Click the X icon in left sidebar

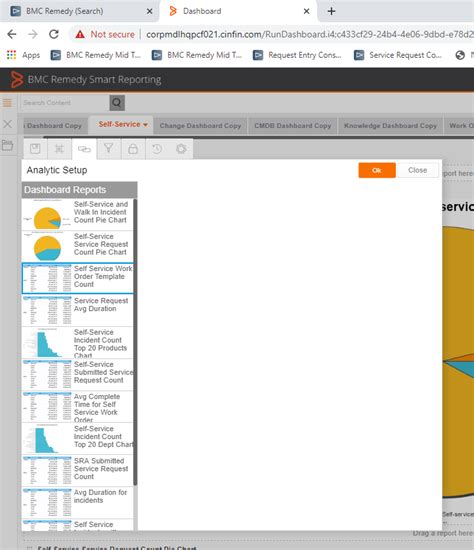click(x=7, y=124)
